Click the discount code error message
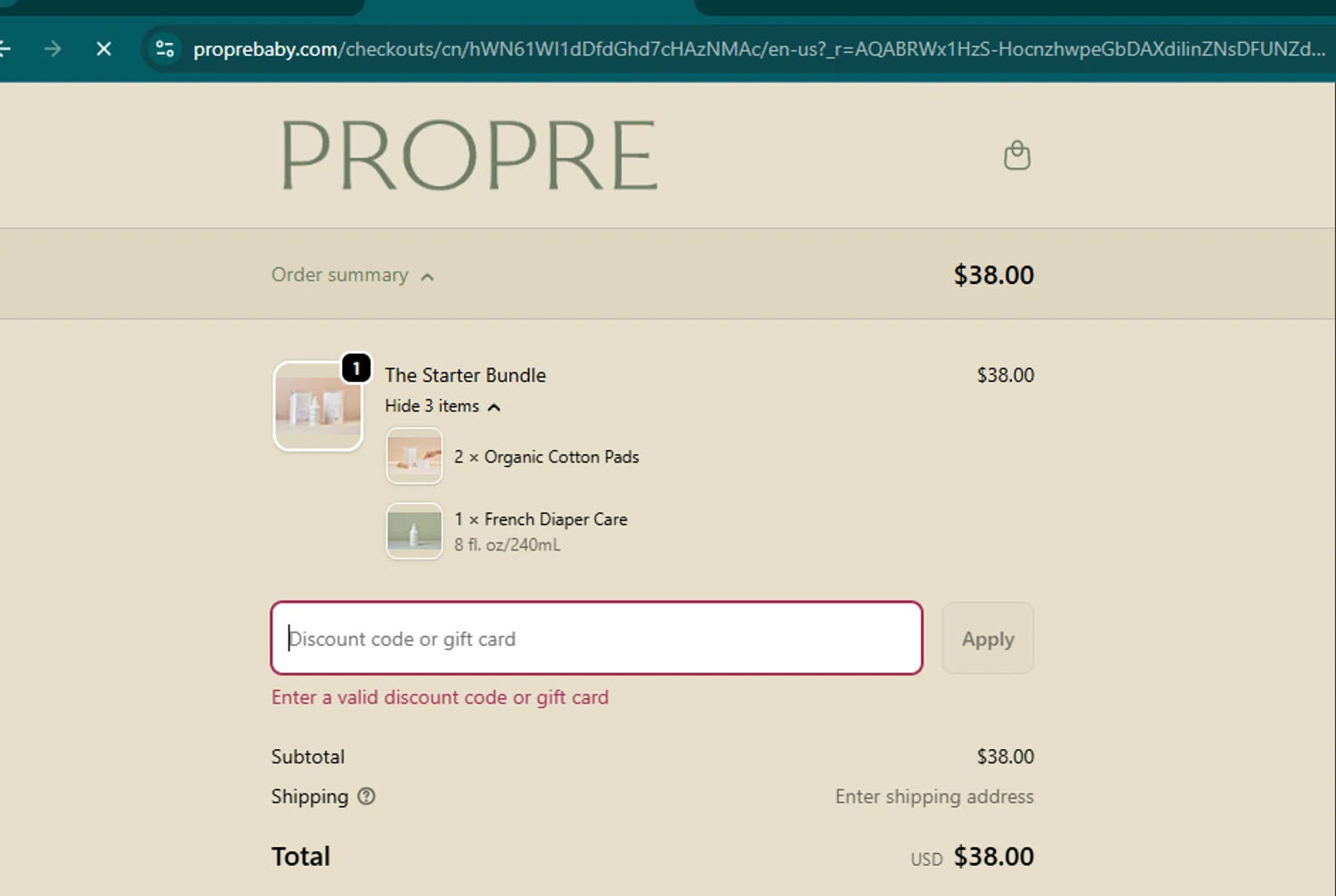This screenshot has width=1336, height=896. click(440, 697)
